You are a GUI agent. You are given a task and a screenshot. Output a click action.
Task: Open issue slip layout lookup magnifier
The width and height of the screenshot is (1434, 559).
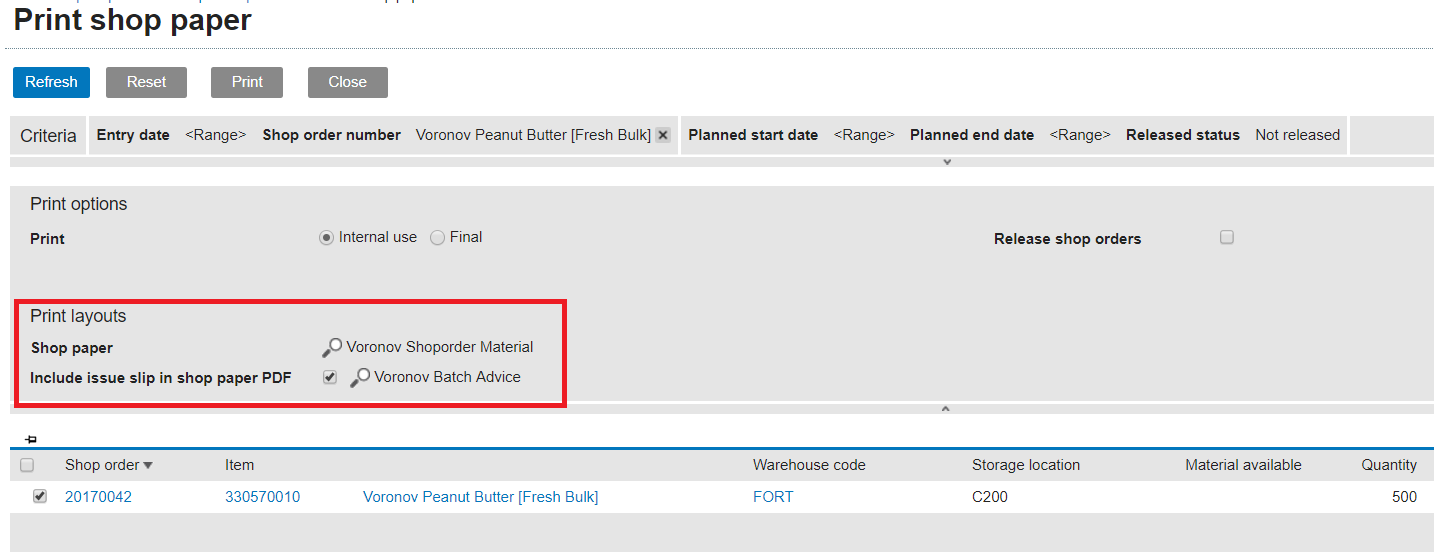click(x=359, y=378)
